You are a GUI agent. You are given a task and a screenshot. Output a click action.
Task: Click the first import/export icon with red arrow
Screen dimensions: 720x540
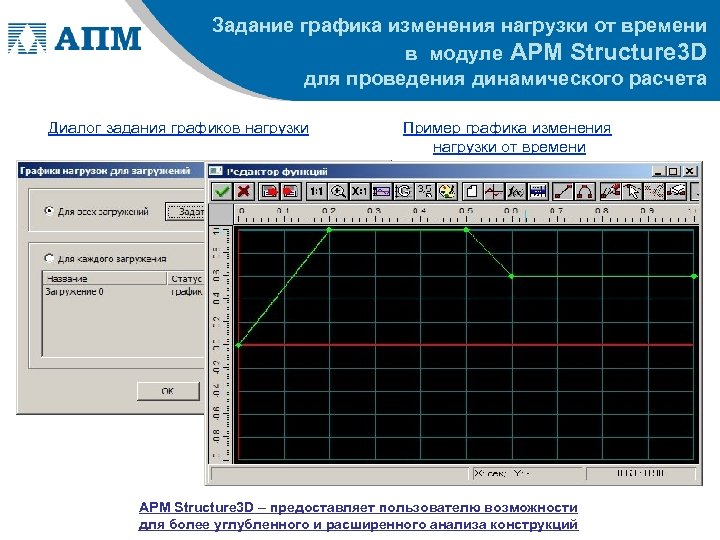(269, 191)
